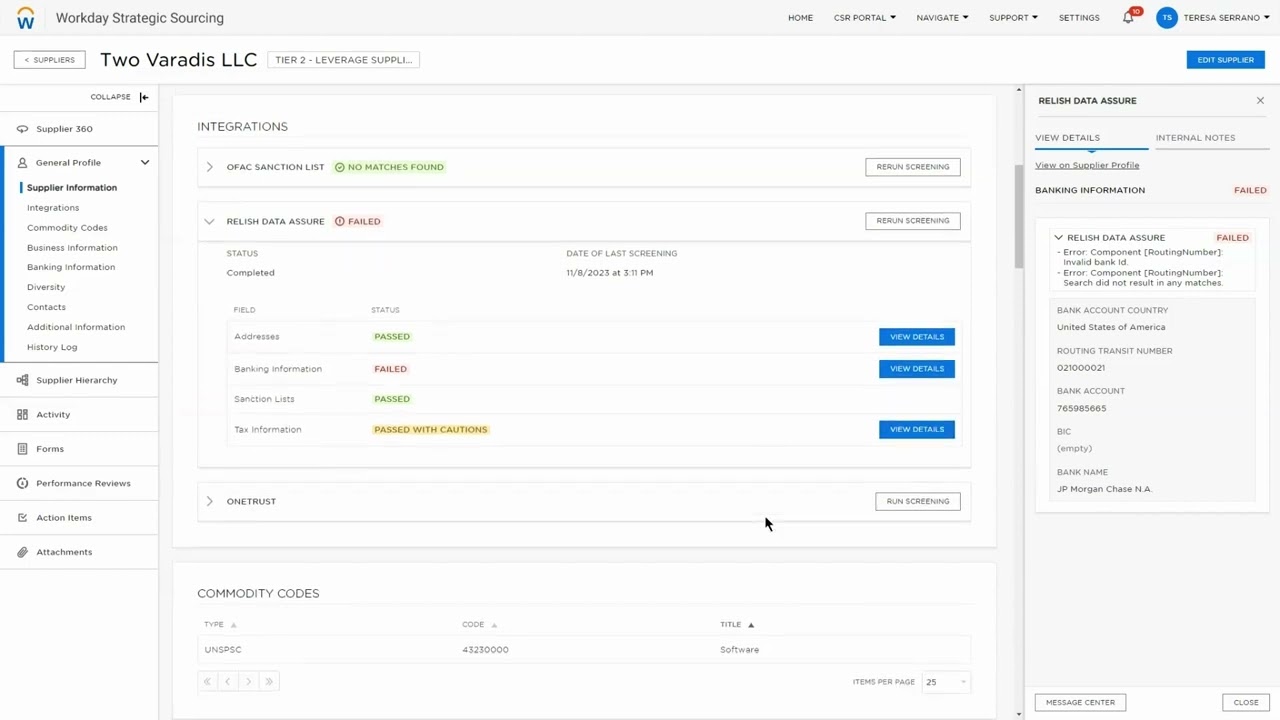Click the Edit Supplier button
The image size is (1280, 720).
pos(1225,60)
